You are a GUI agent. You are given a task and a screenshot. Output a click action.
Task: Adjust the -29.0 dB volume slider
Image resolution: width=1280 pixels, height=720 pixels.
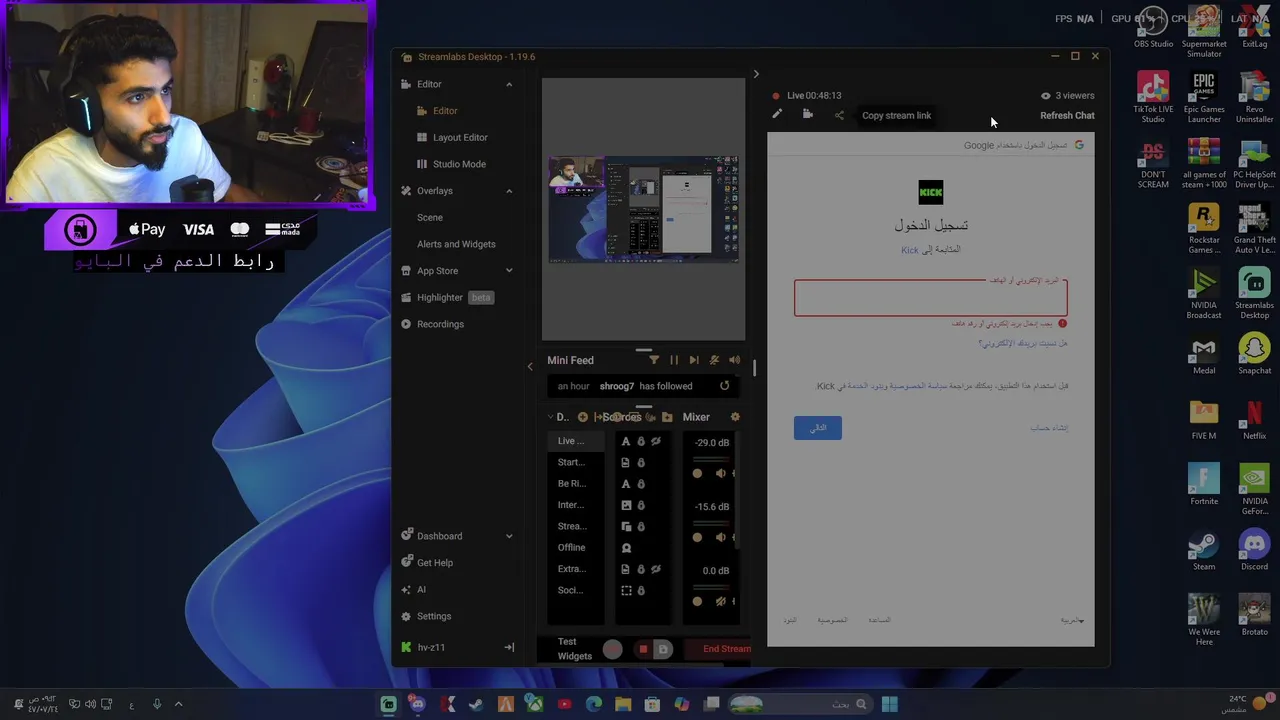[x=697, y=473]
